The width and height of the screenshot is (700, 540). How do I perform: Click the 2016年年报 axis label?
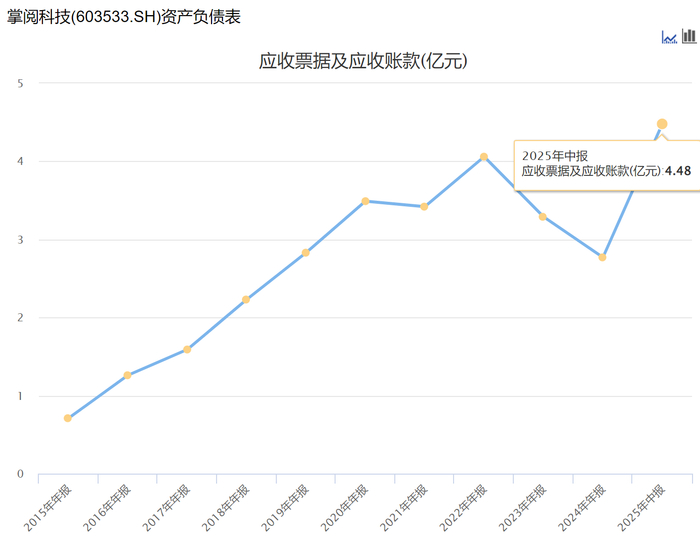[107, 508]
